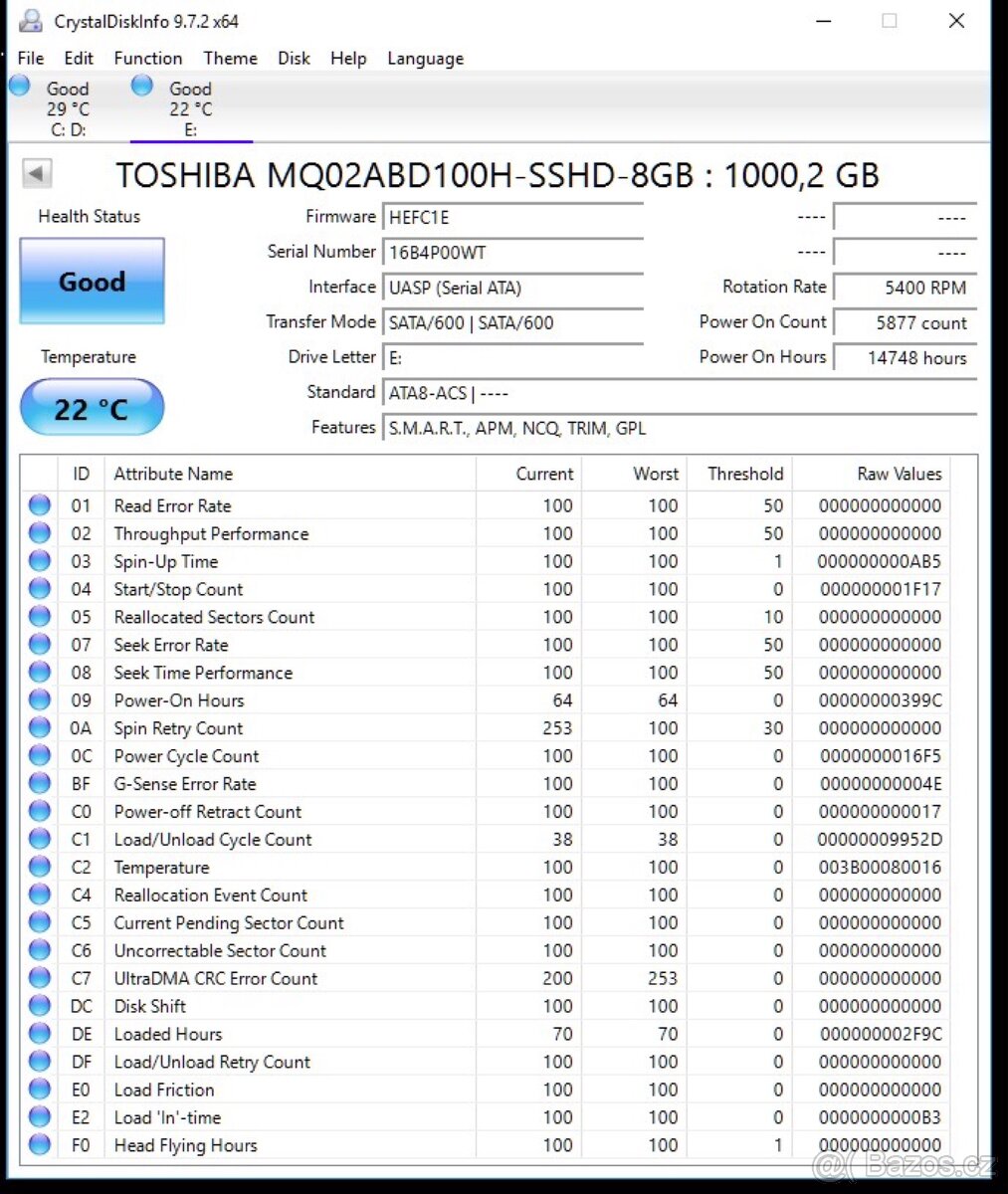Click the Power On Count value
This screenshot has width=1008, height=1194.
pos(905,322)
